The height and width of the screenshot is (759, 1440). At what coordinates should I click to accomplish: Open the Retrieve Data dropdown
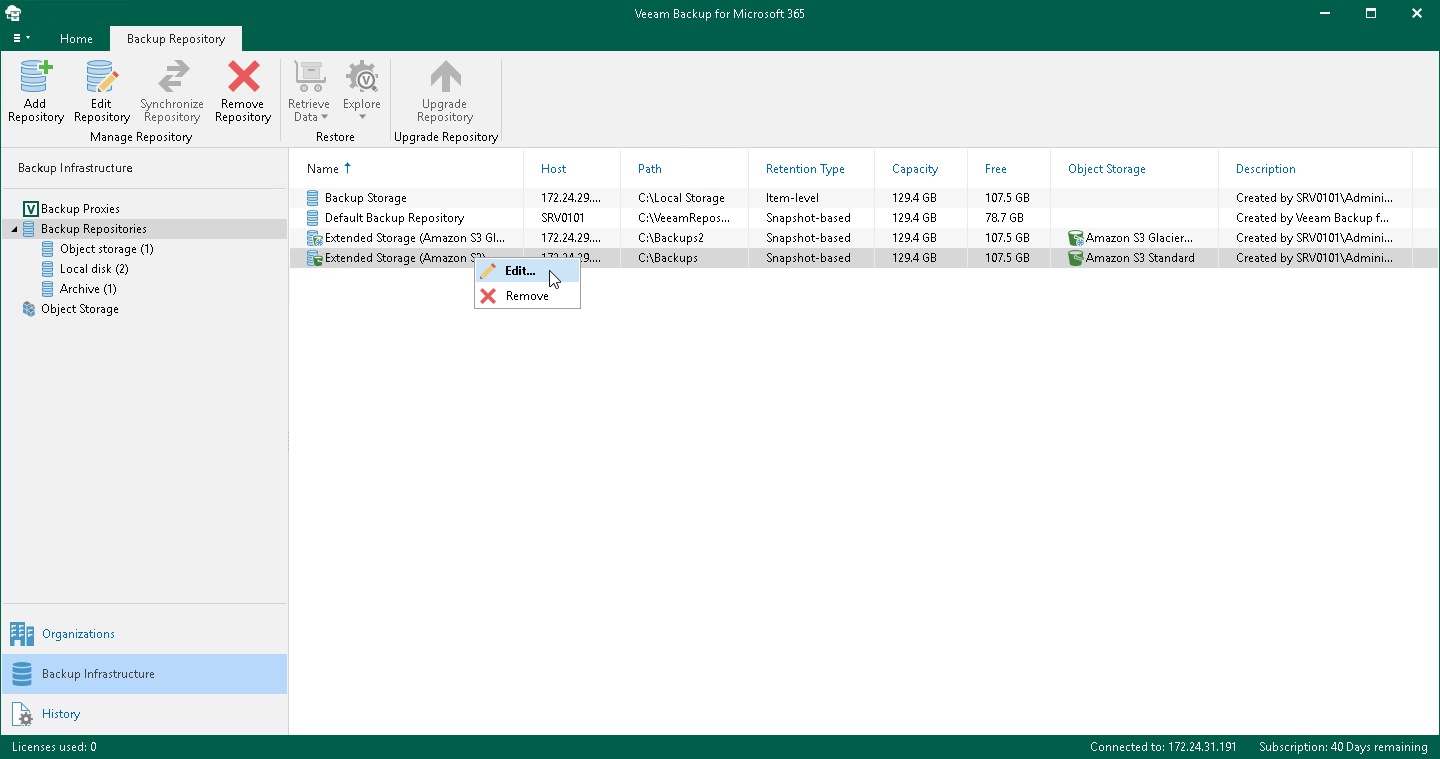pos(309,92)
